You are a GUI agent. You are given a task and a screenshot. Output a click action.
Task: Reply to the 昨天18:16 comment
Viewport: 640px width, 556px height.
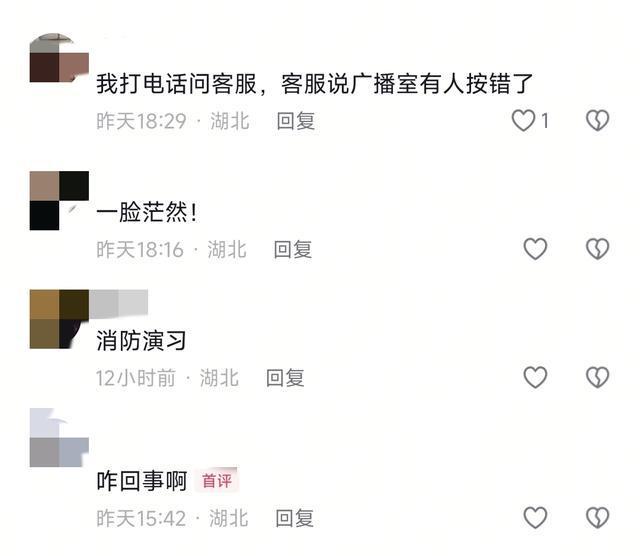[x=293, y=249]
